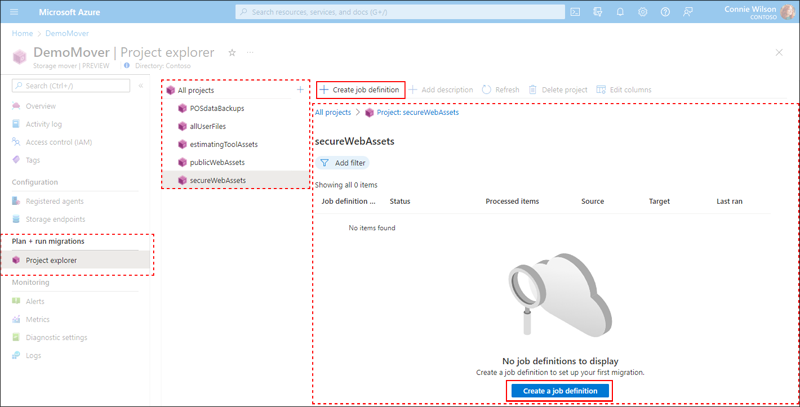The image size is (800, 407).
Task: Go to Home breadcrumb
Action: click(x=22, y=33)
